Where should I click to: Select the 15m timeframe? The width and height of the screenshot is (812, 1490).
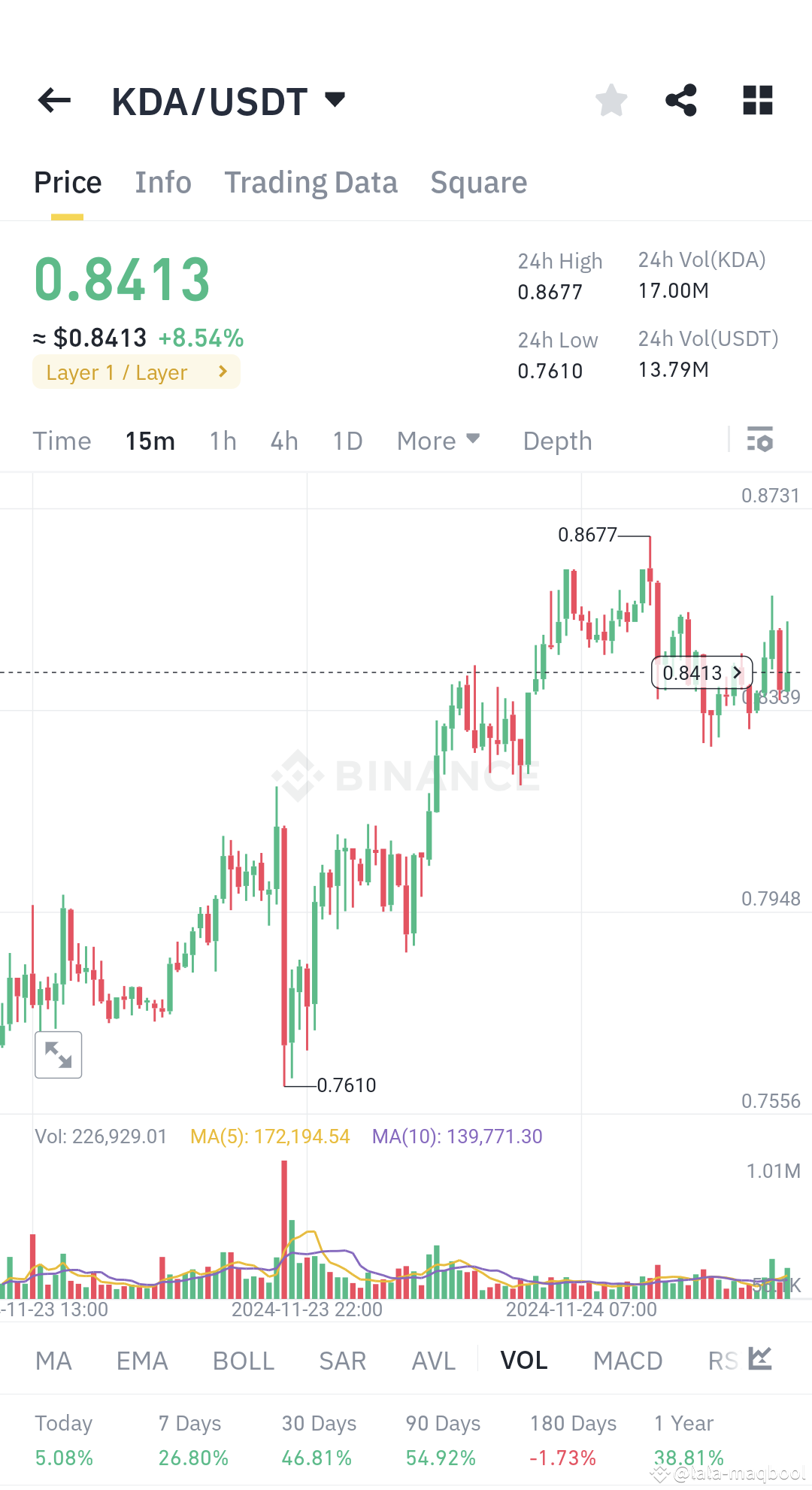click(150, 440)
